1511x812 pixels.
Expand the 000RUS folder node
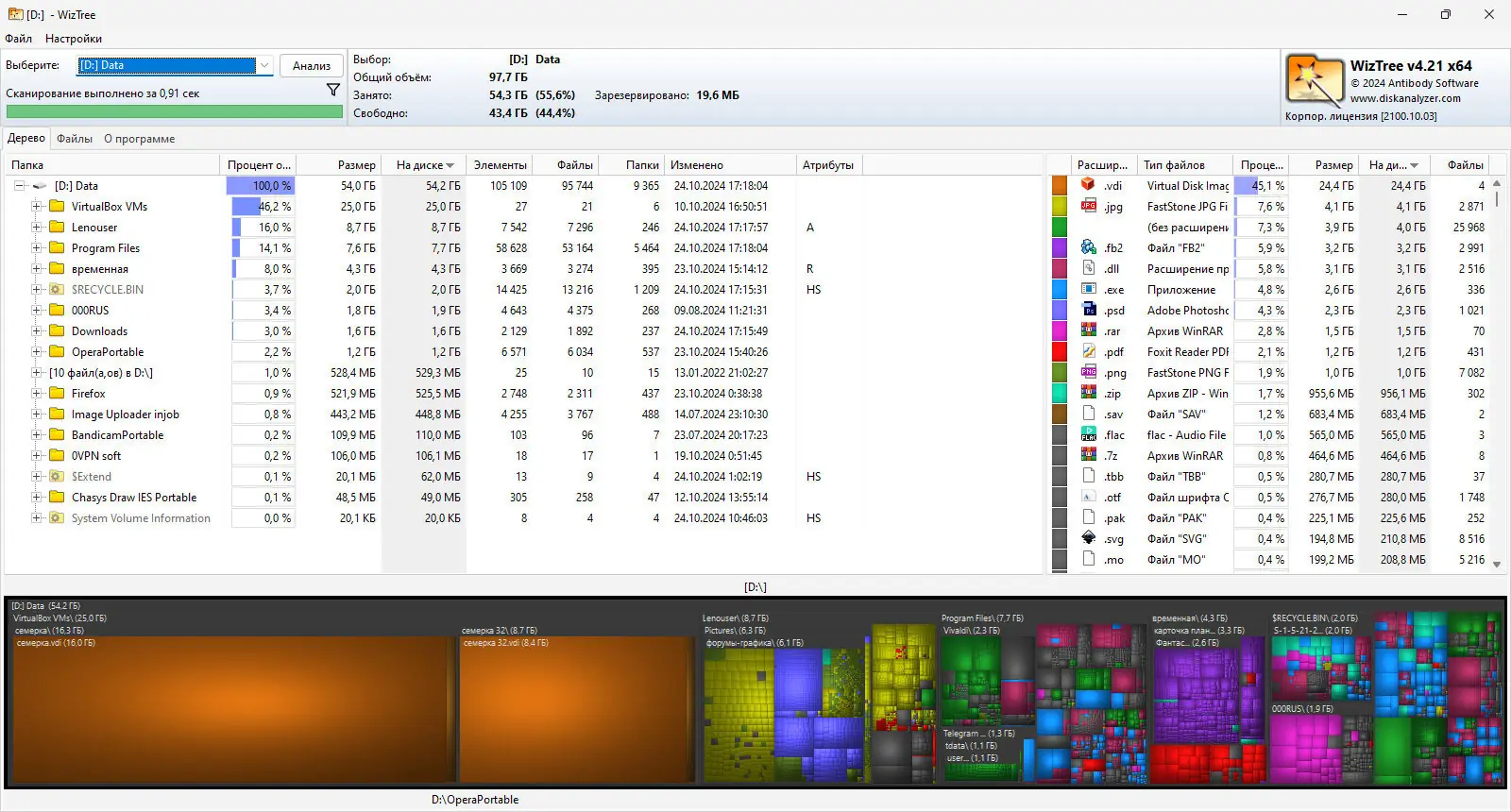36,310
